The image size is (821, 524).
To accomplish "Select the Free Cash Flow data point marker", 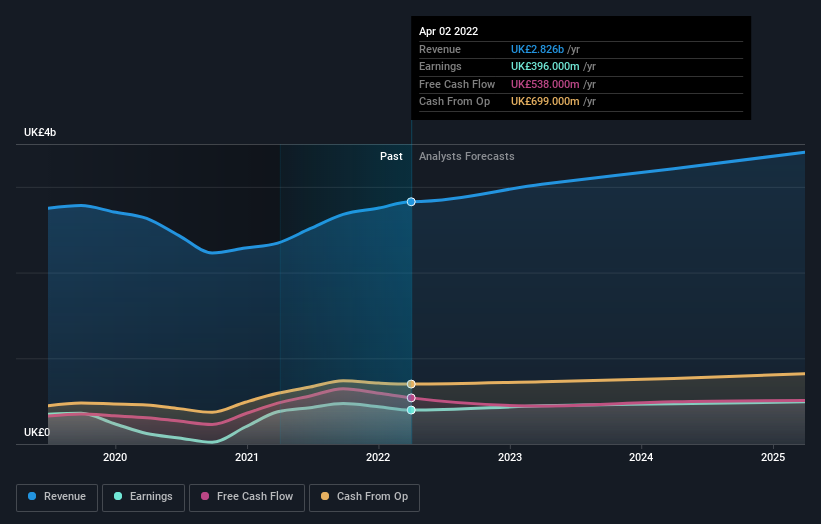I will (x=411, y=398).
